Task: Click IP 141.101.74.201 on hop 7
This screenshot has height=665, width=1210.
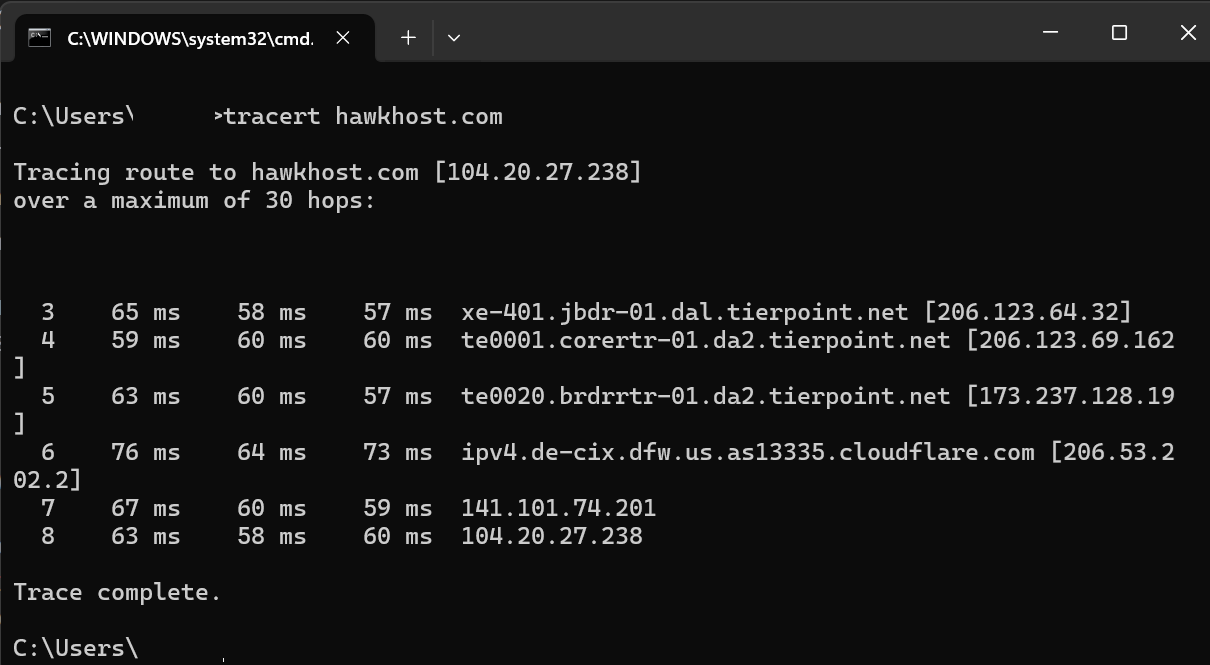Action: (558, 509)
